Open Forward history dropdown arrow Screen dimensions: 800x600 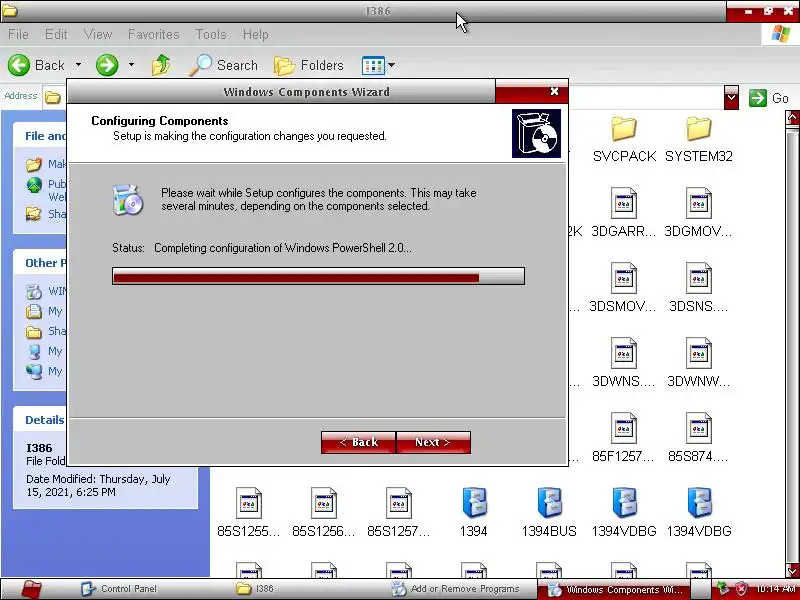[x=131, y=65]
